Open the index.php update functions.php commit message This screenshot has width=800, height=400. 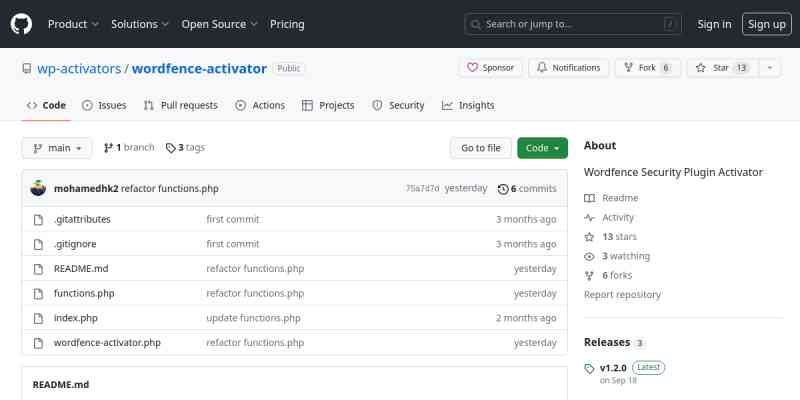[254, 318]
